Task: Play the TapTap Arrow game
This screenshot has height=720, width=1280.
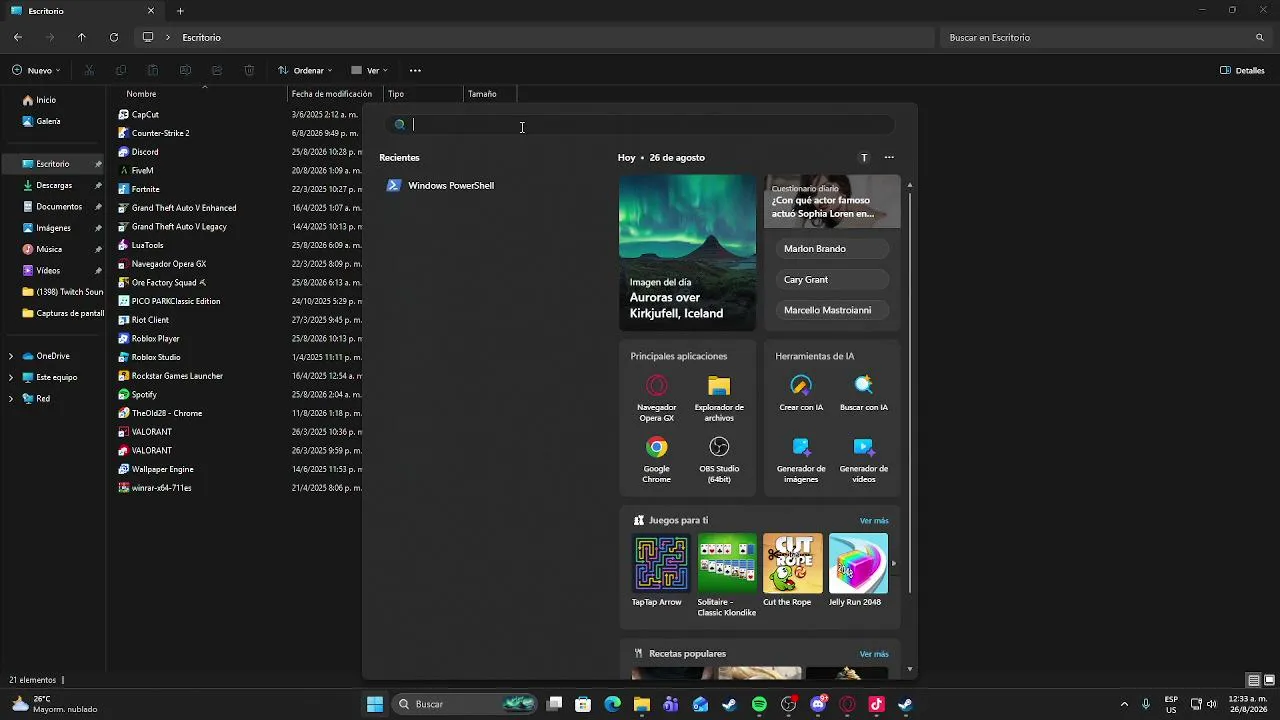Action: [661, 570]
